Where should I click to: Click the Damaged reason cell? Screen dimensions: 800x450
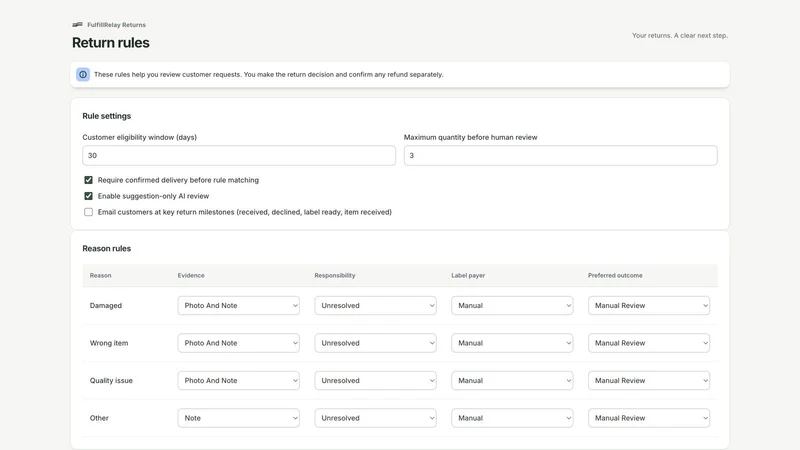[x=106, y=306]
